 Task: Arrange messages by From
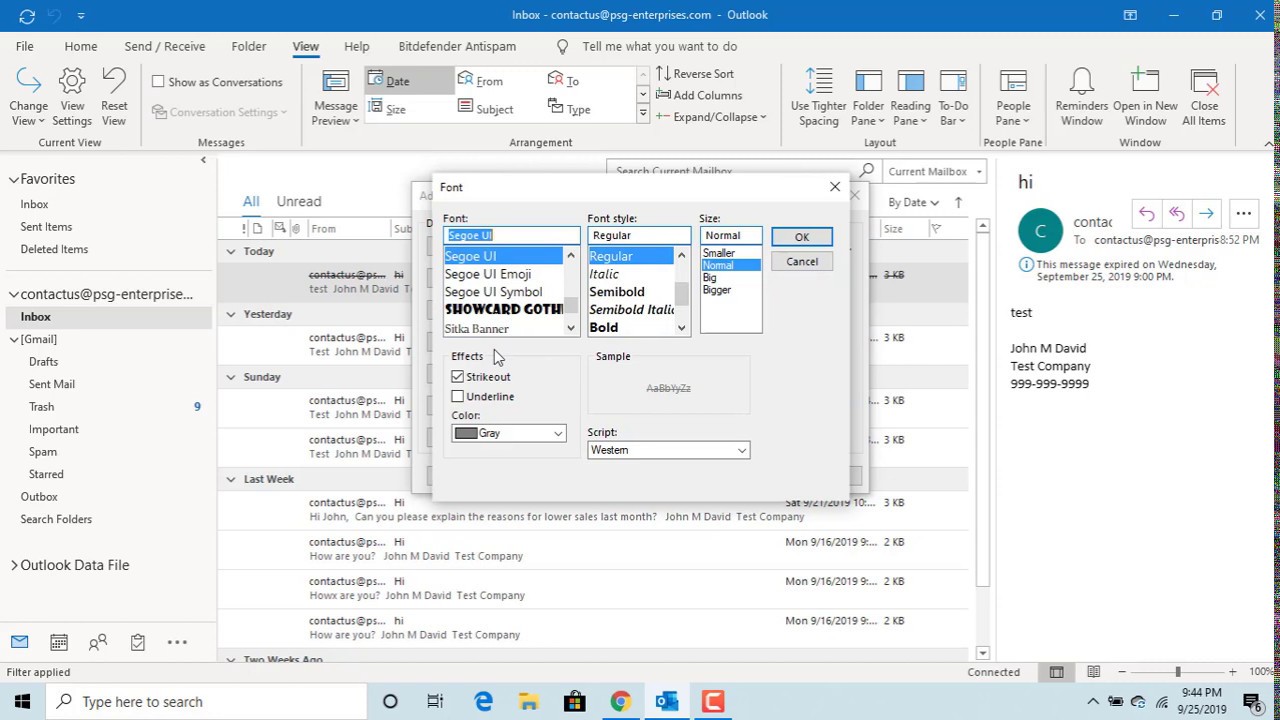click(x=499, y=81)
